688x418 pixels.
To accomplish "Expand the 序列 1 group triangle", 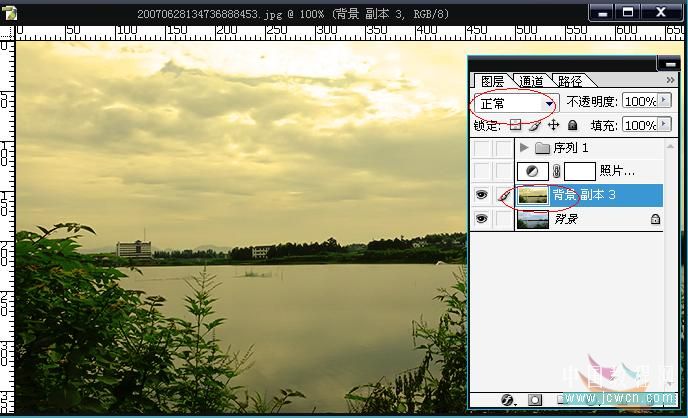I will pos(523,147).
